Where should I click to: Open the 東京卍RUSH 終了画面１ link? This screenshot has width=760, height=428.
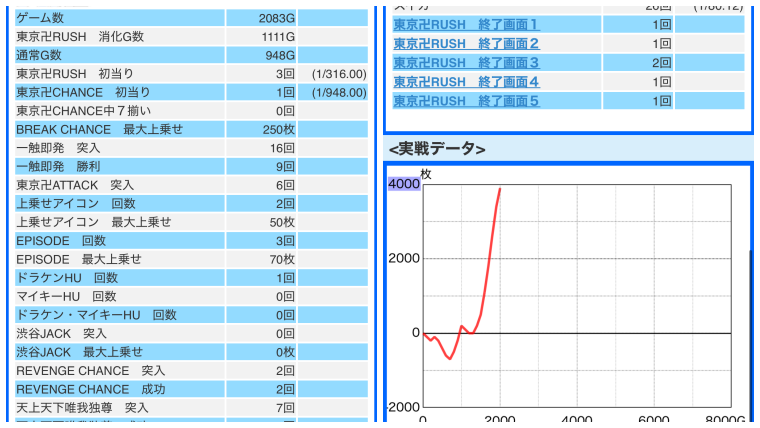pyautogui.click(x=465, y=24)
